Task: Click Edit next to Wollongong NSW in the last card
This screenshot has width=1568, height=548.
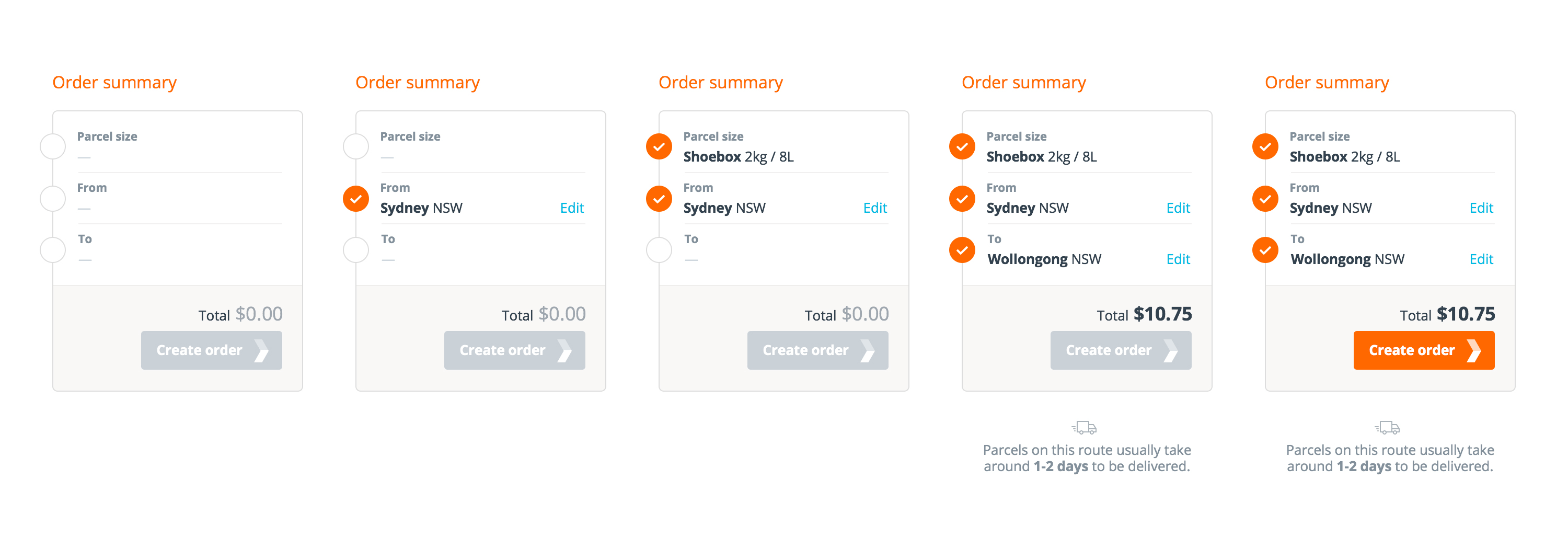Action: tap(1481, 259)
